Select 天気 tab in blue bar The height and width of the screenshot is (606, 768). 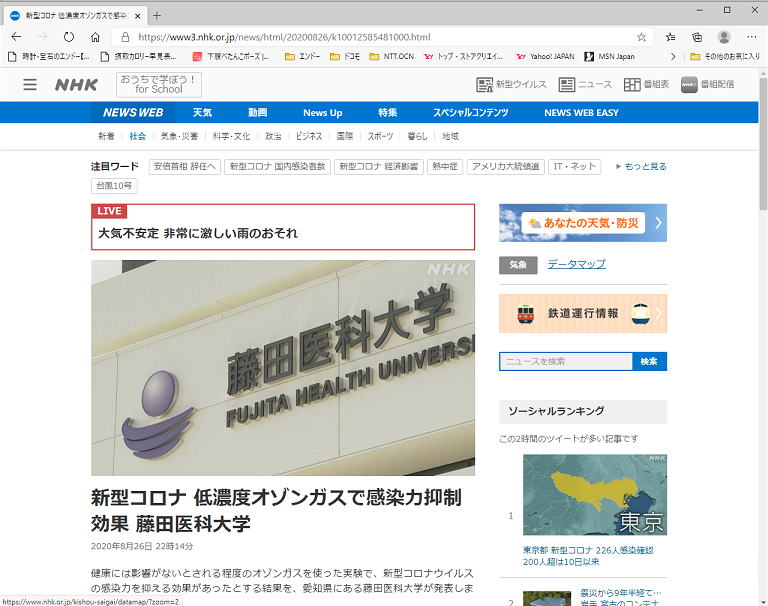(x=202, y=113)
